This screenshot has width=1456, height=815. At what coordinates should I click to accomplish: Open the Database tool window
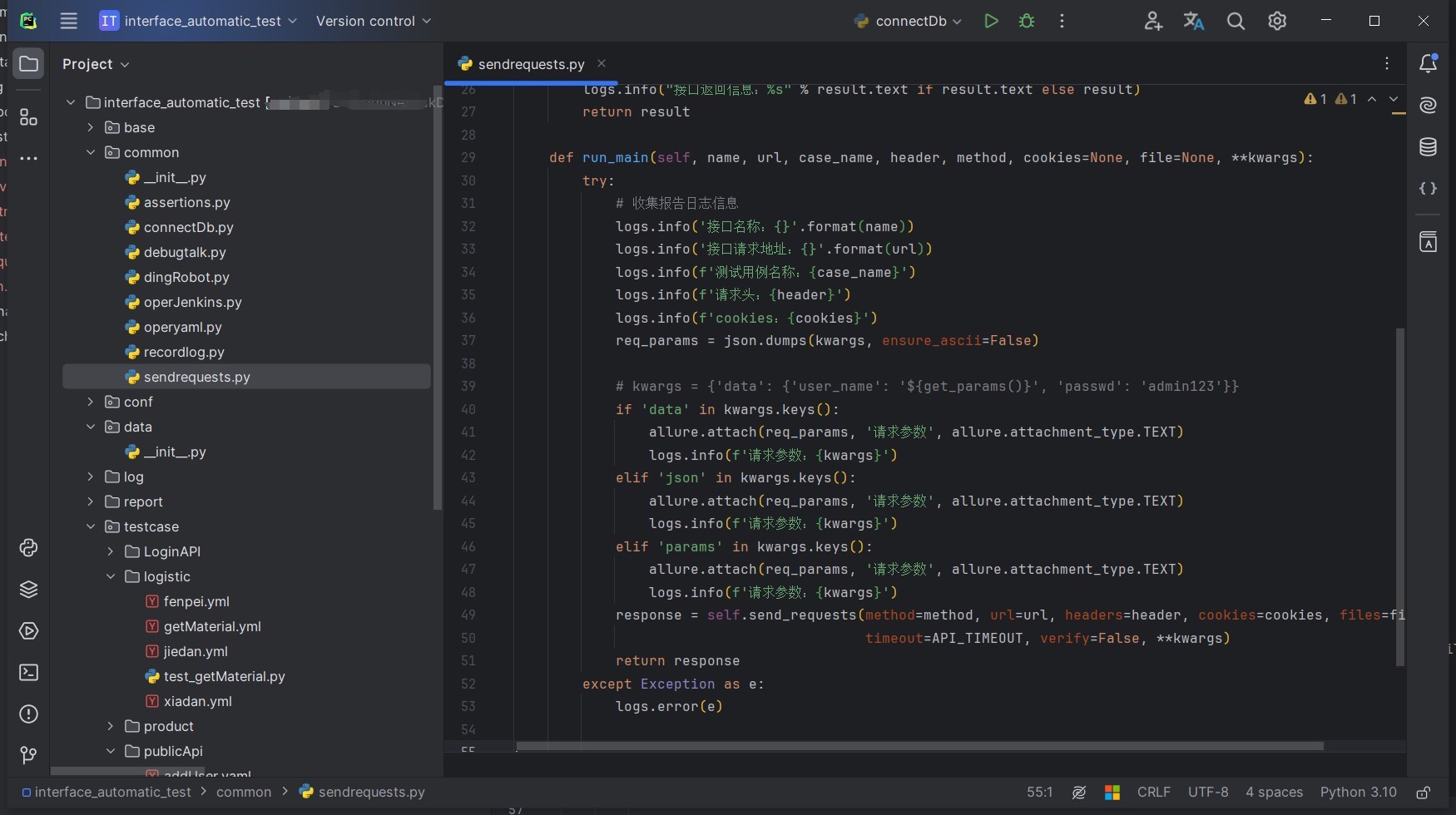pos(1428,147)
